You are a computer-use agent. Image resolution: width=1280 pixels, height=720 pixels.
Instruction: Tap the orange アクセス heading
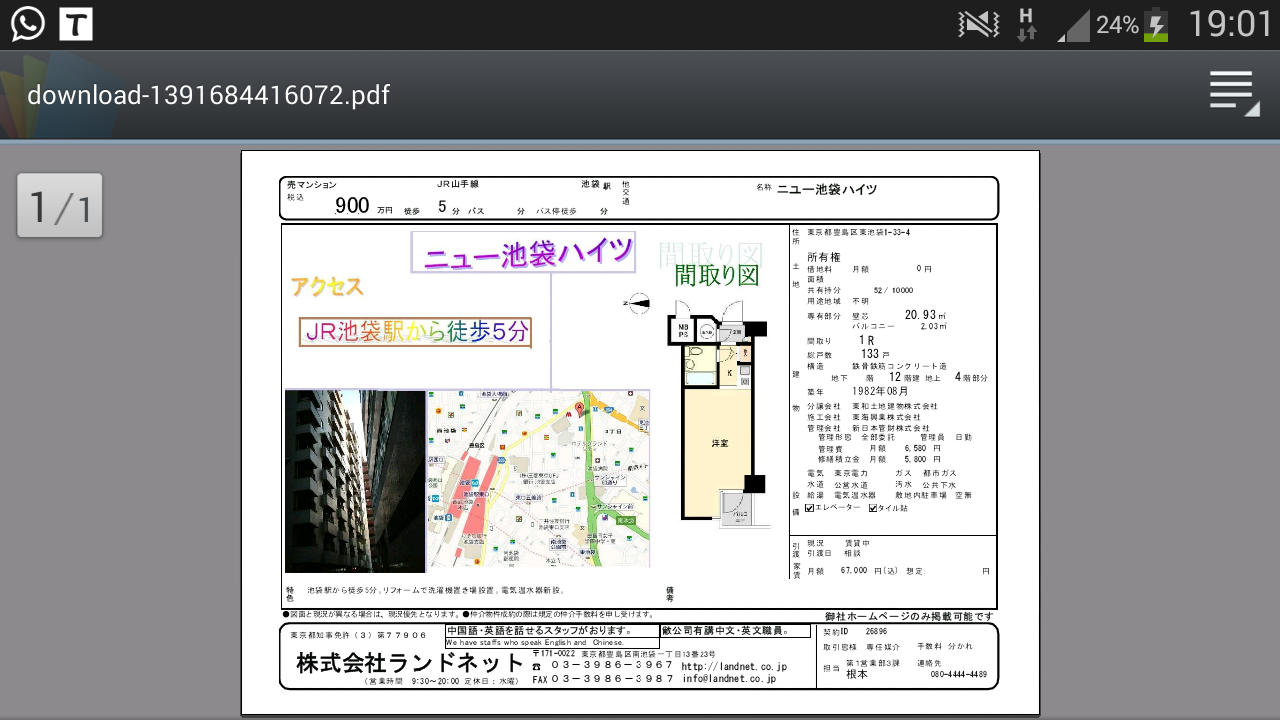327,287
